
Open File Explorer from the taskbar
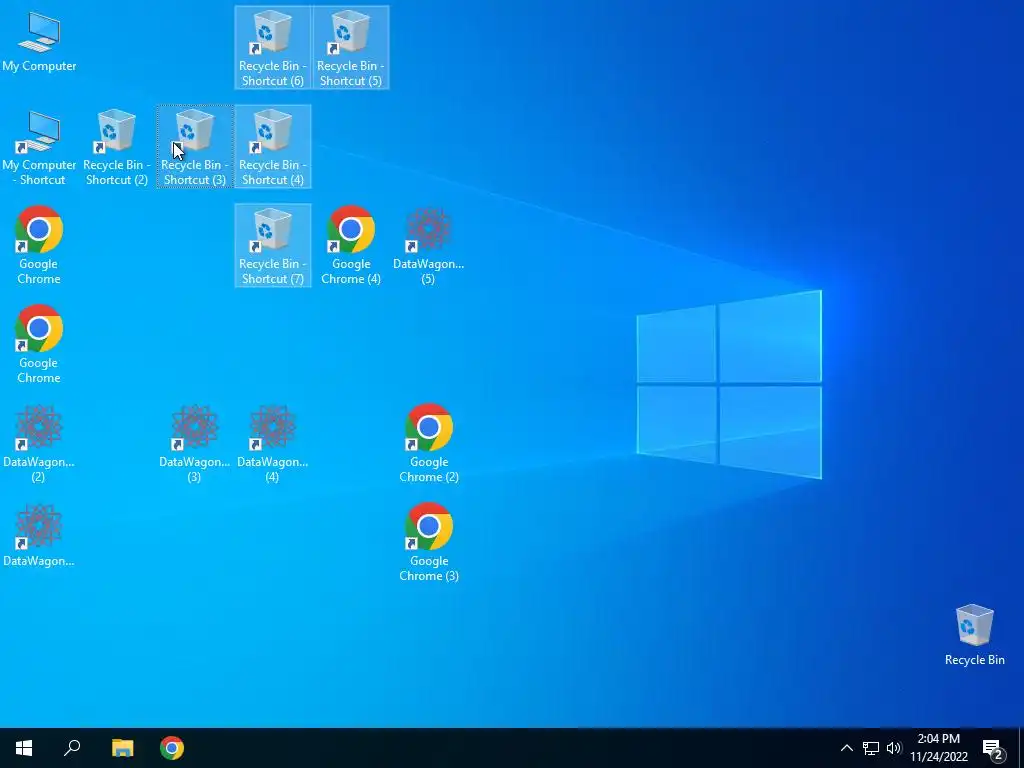tap(122, 748)
